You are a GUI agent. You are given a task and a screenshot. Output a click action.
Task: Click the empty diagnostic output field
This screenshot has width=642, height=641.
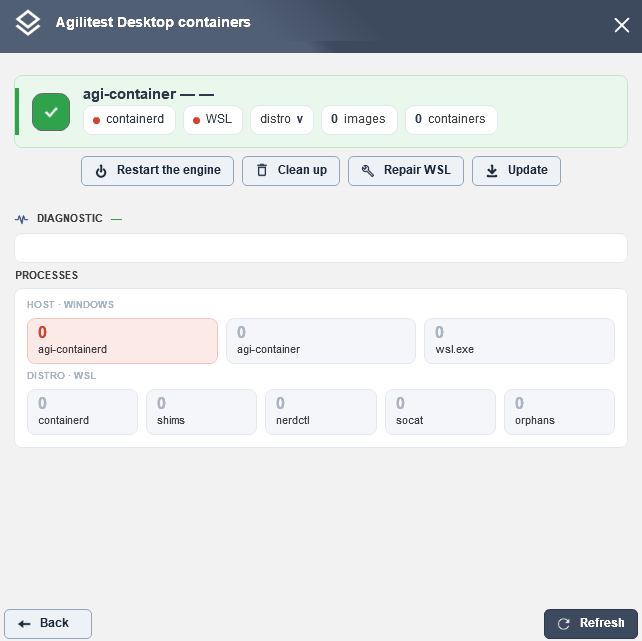point(321,248)
